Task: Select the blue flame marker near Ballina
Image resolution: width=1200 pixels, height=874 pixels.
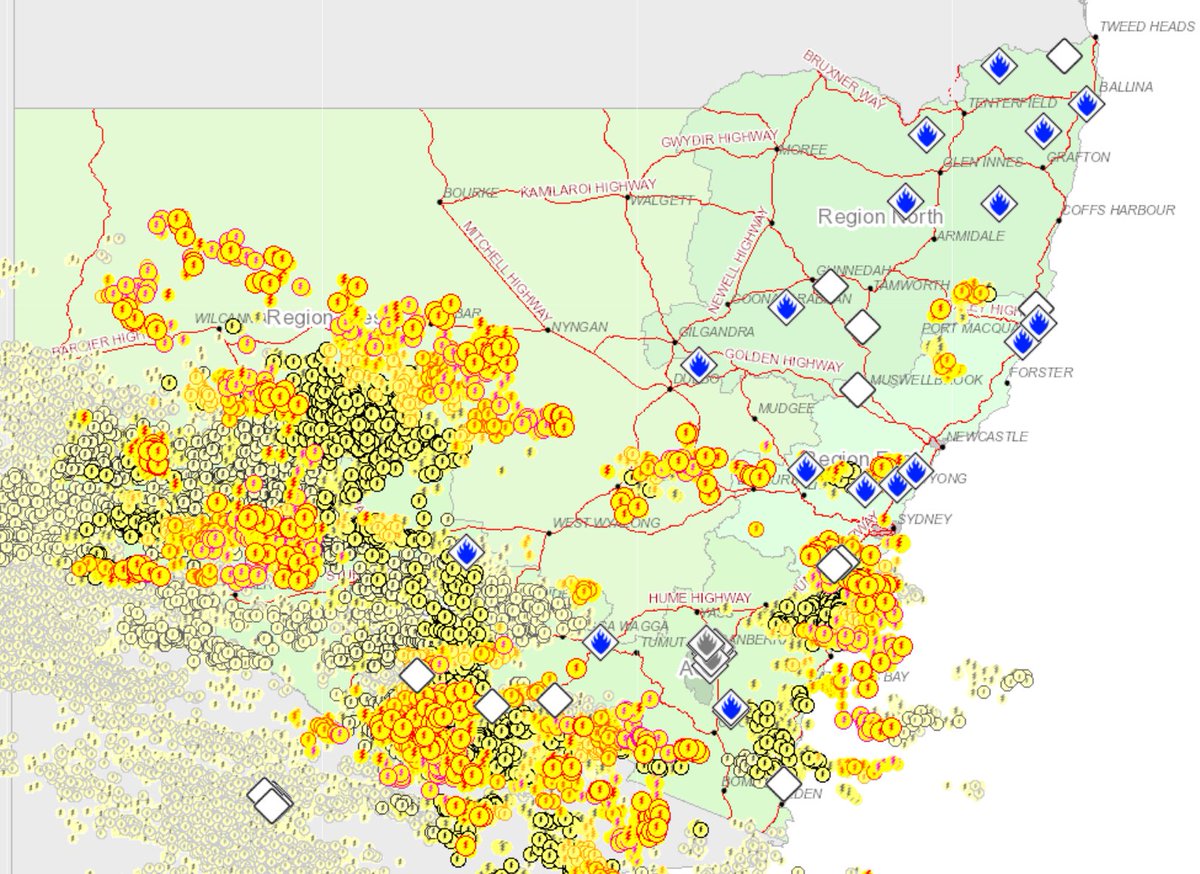Action: [x=1086, y=103]
